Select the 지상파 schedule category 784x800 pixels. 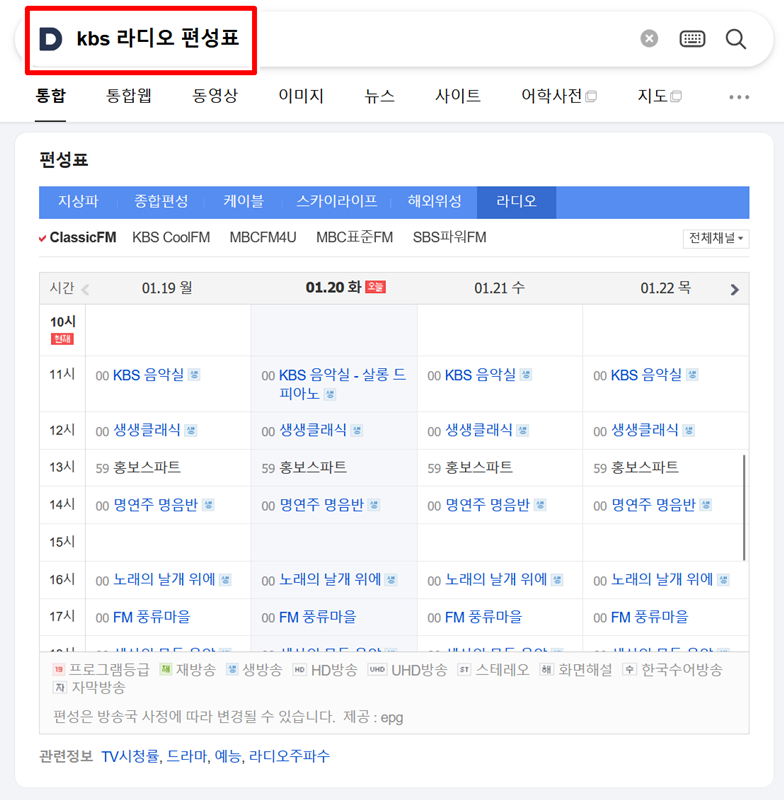(78, 202)
